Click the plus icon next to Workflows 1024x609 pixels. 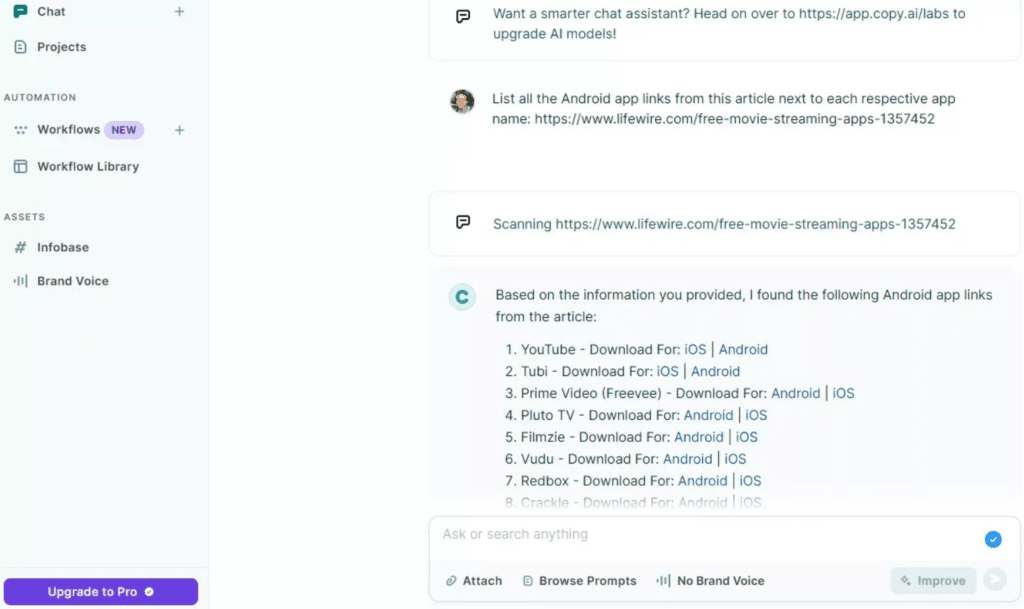click(179, 129)
